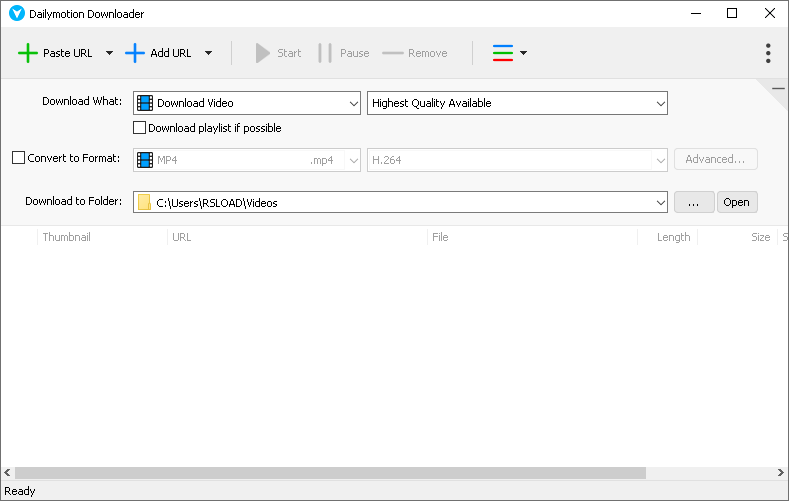Click the File column header
This screenshot has height=501, width=789.
[x=532, y=237]
